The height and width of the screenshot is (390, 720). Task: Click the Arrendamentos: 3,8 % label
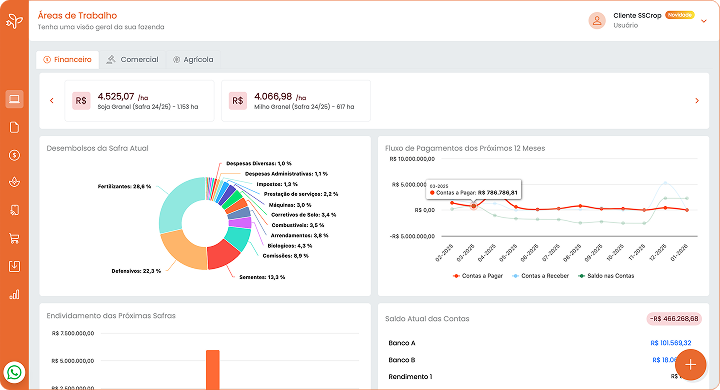pos(299,236)
